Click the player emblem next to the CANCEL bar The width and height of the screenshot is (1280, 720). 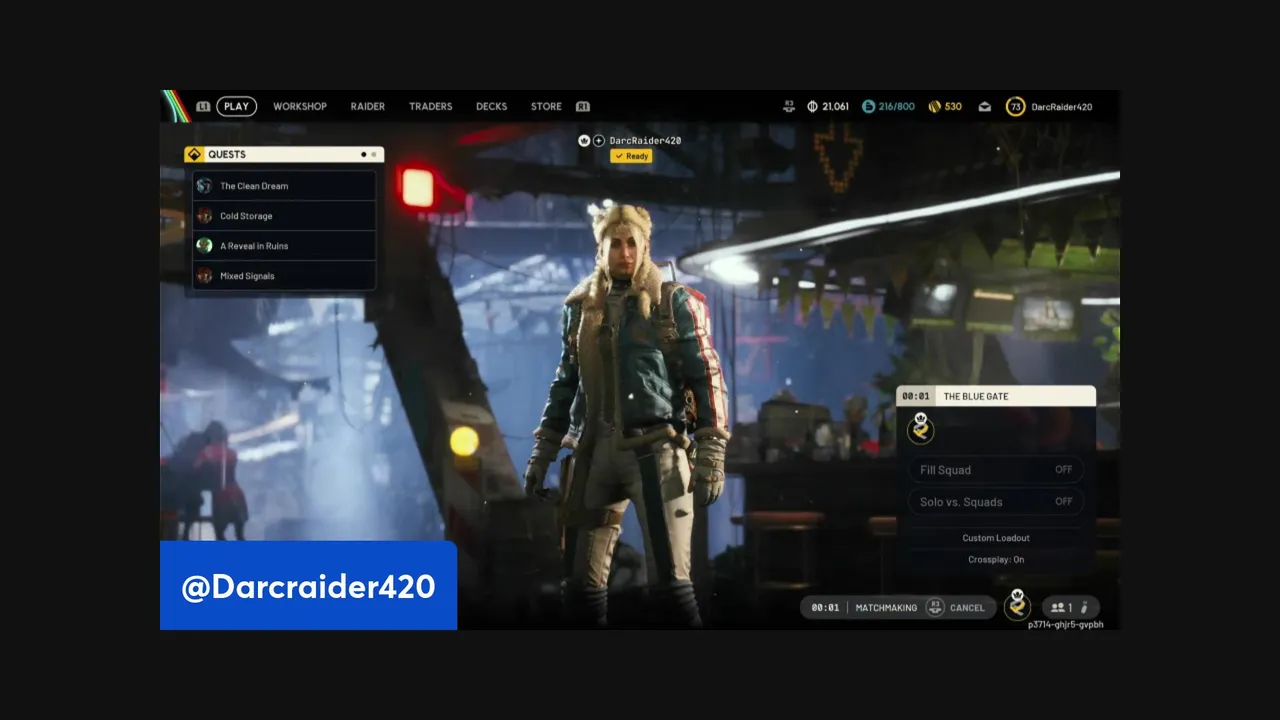click(x=1018, y=605)
